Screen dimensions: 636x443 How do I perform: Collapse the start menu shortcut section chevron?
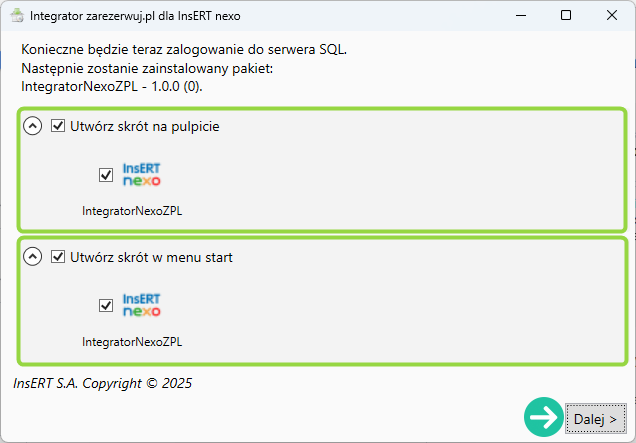[33, 257]
